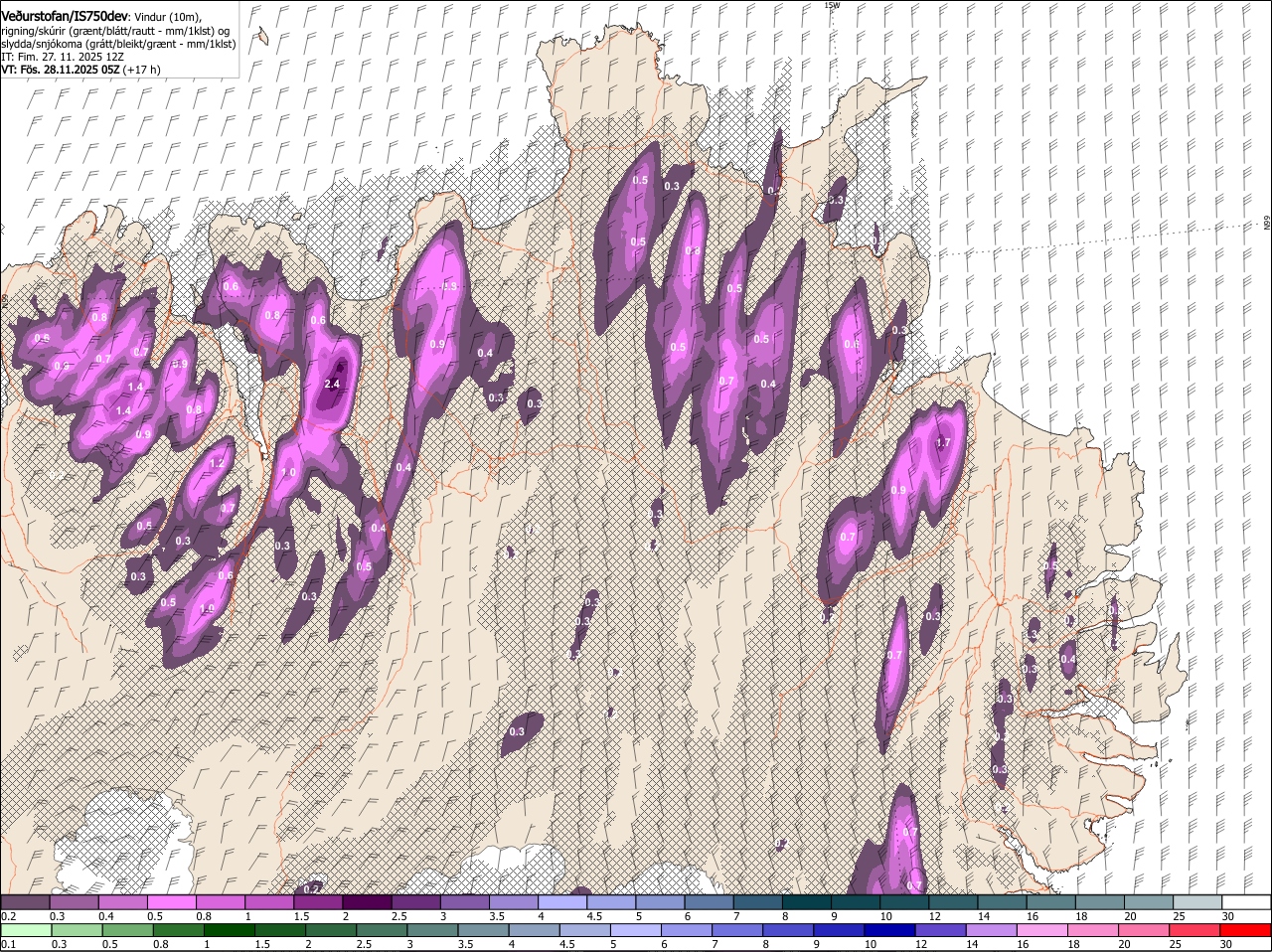Screen dimensions: 1272x952
Task: Select the darkest purple swatch starting at 2 in upper scale
Action: coord(367,902)
